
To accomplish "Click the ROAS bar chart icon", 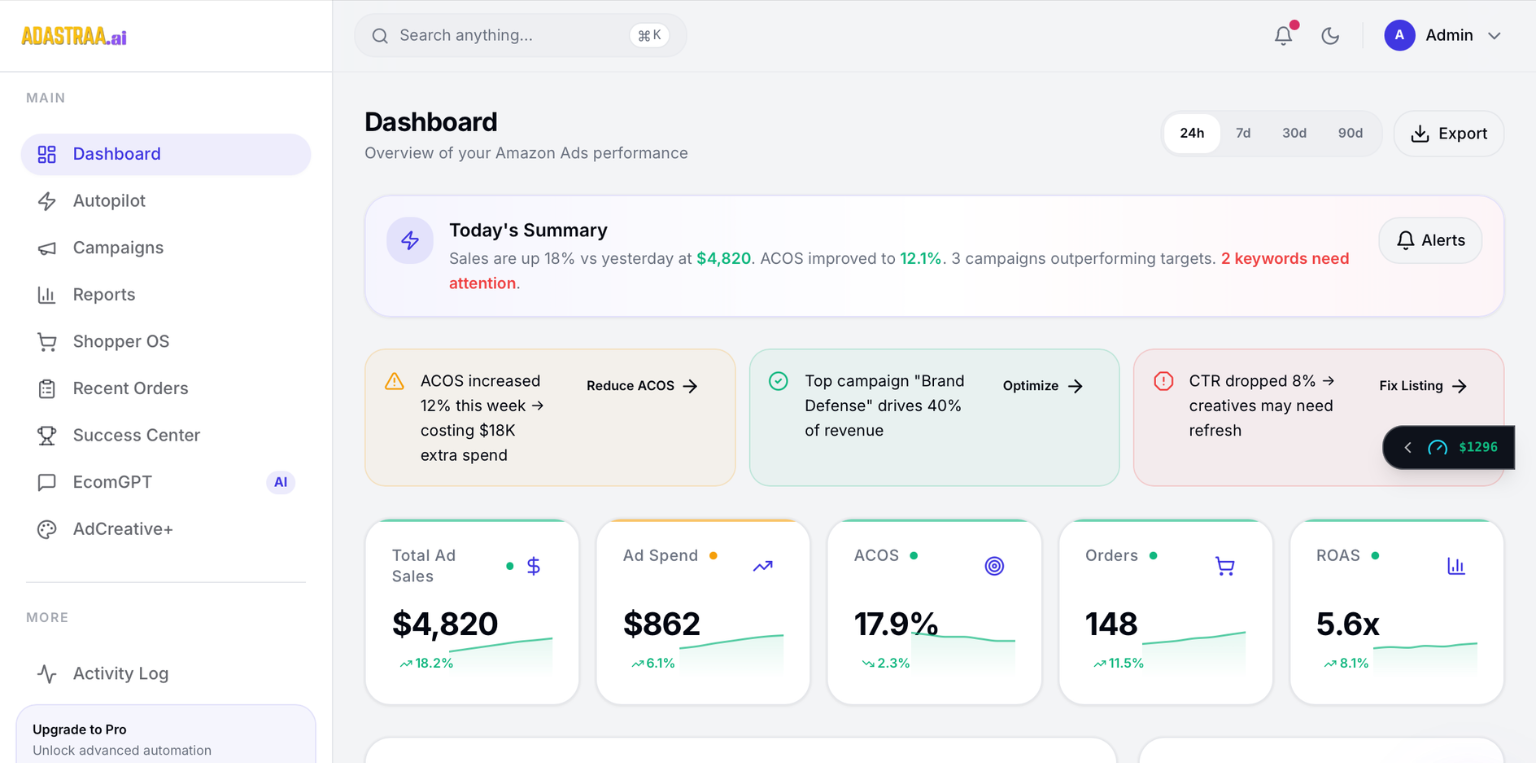I will [1456, 565].
